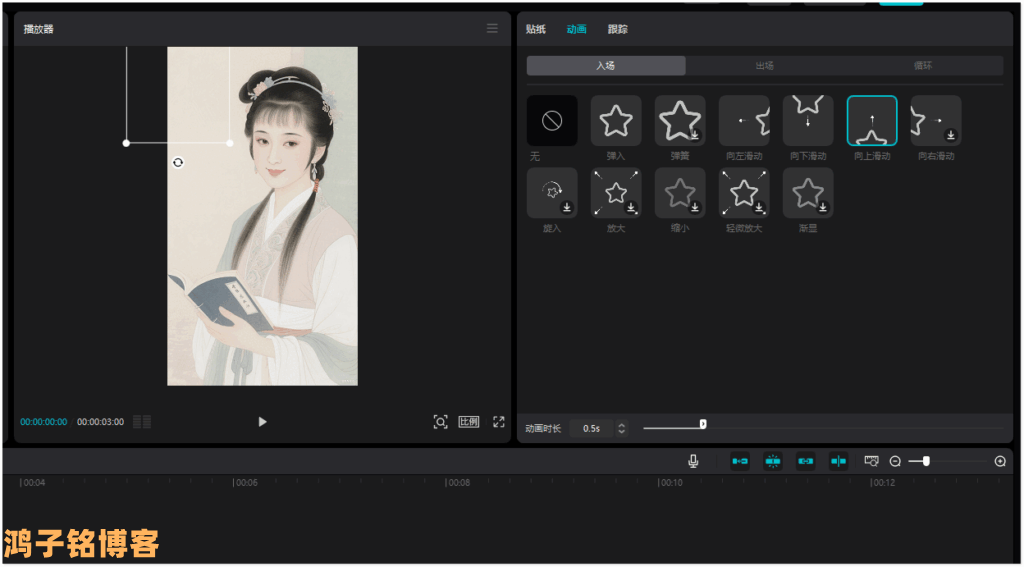Image resolution: width=1024 pixels, height=567 pixels.
Task: Switch to the 贴纸 tab
Action: pyautogui.click(x=536, y=29)
